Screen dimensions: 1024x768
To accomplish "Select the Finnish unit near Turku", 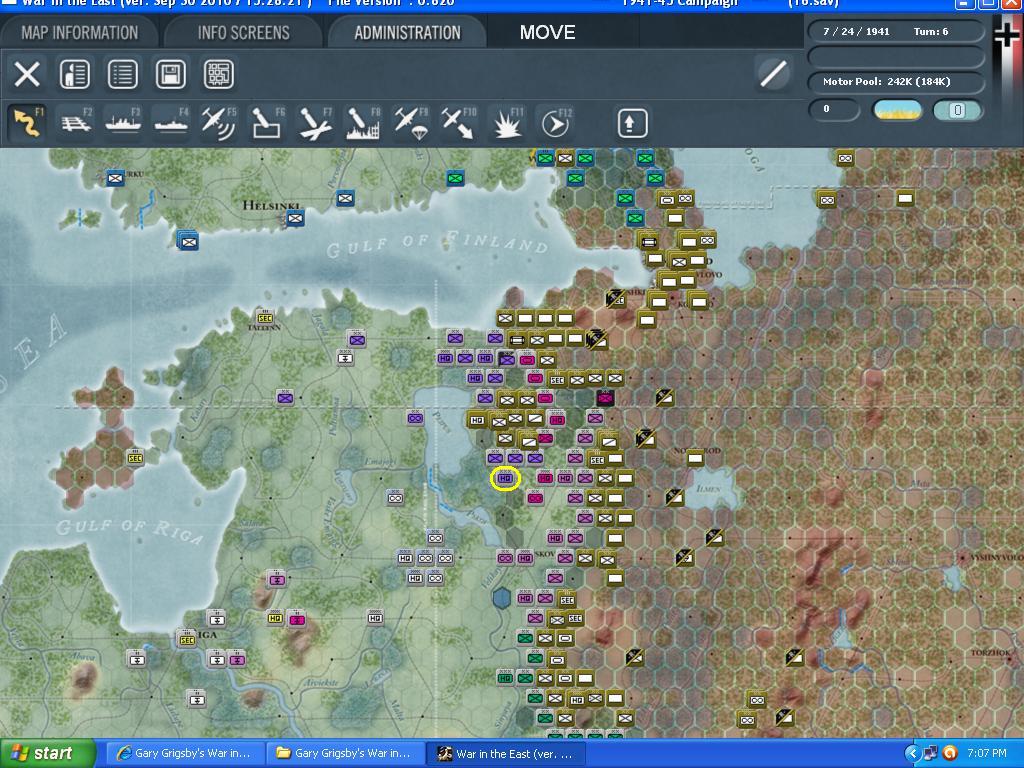I will (115, 178).
